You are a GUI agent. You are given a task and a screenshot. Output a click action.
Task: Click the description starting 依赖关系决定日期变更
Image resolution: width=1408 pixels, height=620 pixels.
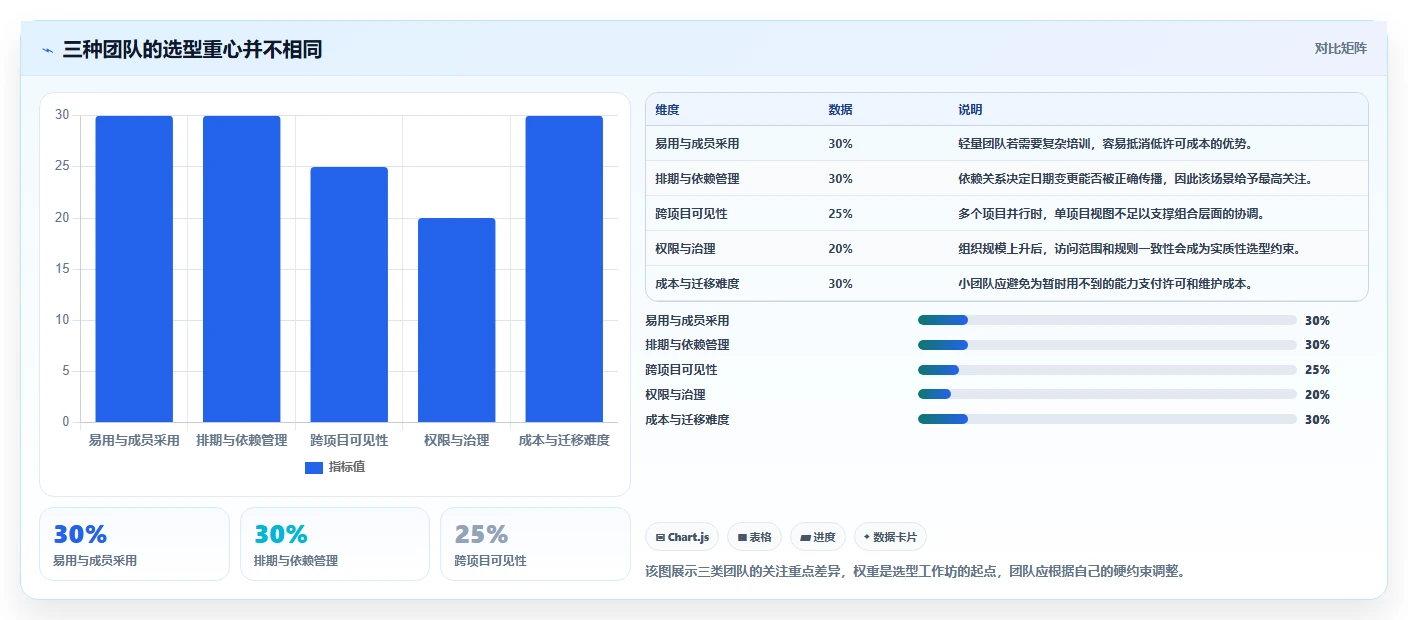tap(1135, 179)
